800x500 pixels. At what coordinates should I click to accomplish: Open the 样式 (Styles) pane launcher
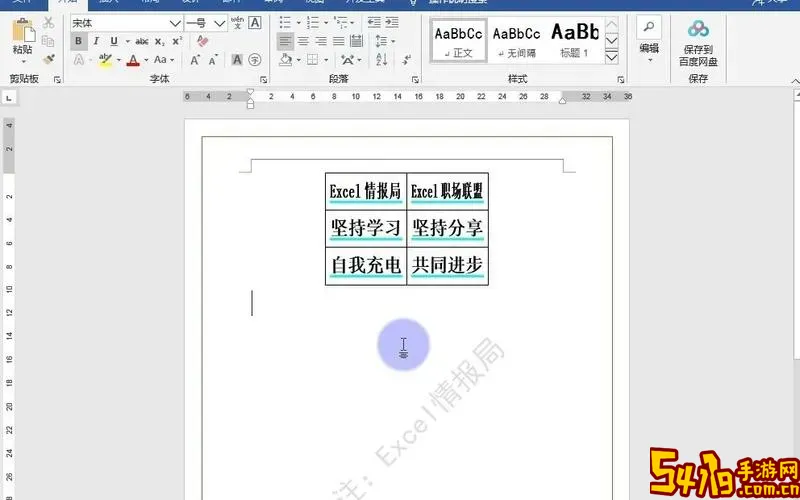coord(620,80)
